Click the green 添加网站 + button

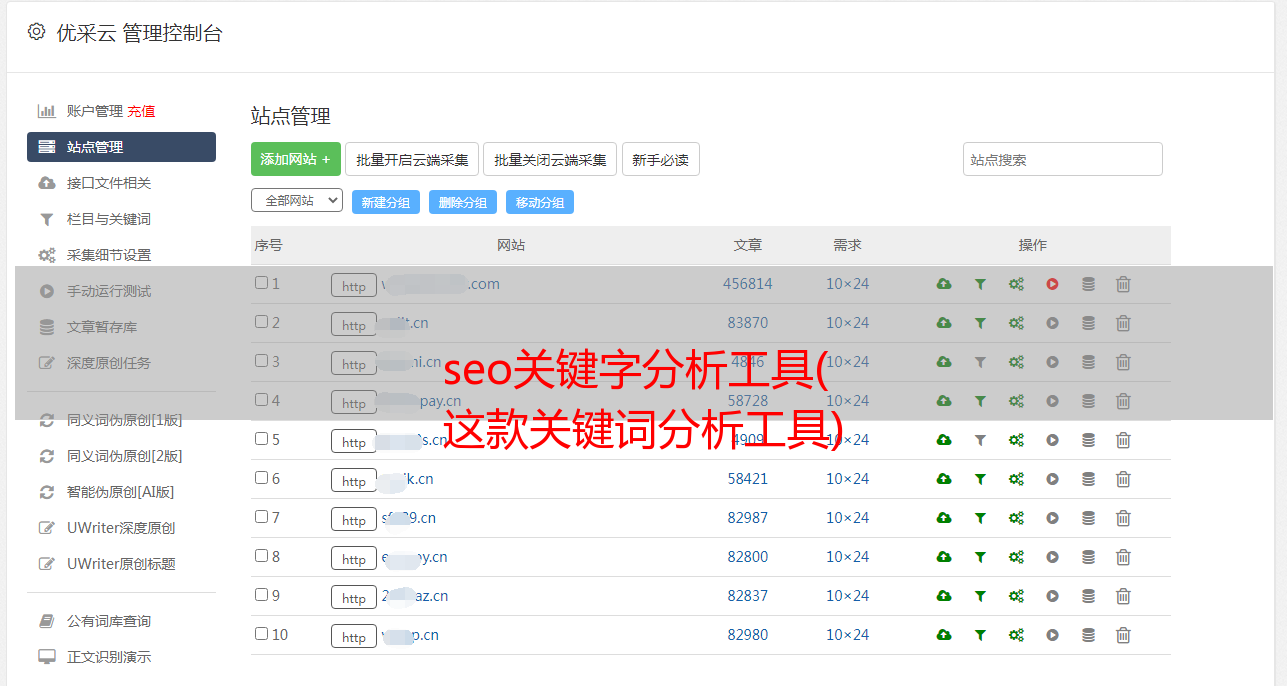296,159
